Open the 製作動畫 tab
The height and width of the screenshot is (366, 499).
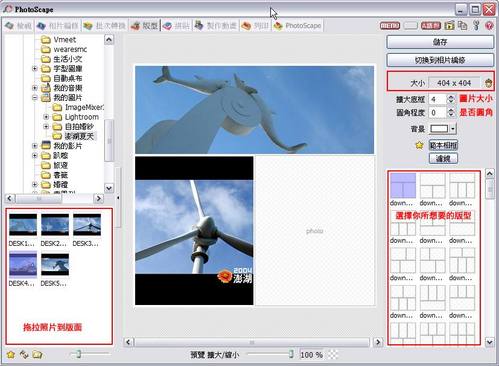[215, 26]
